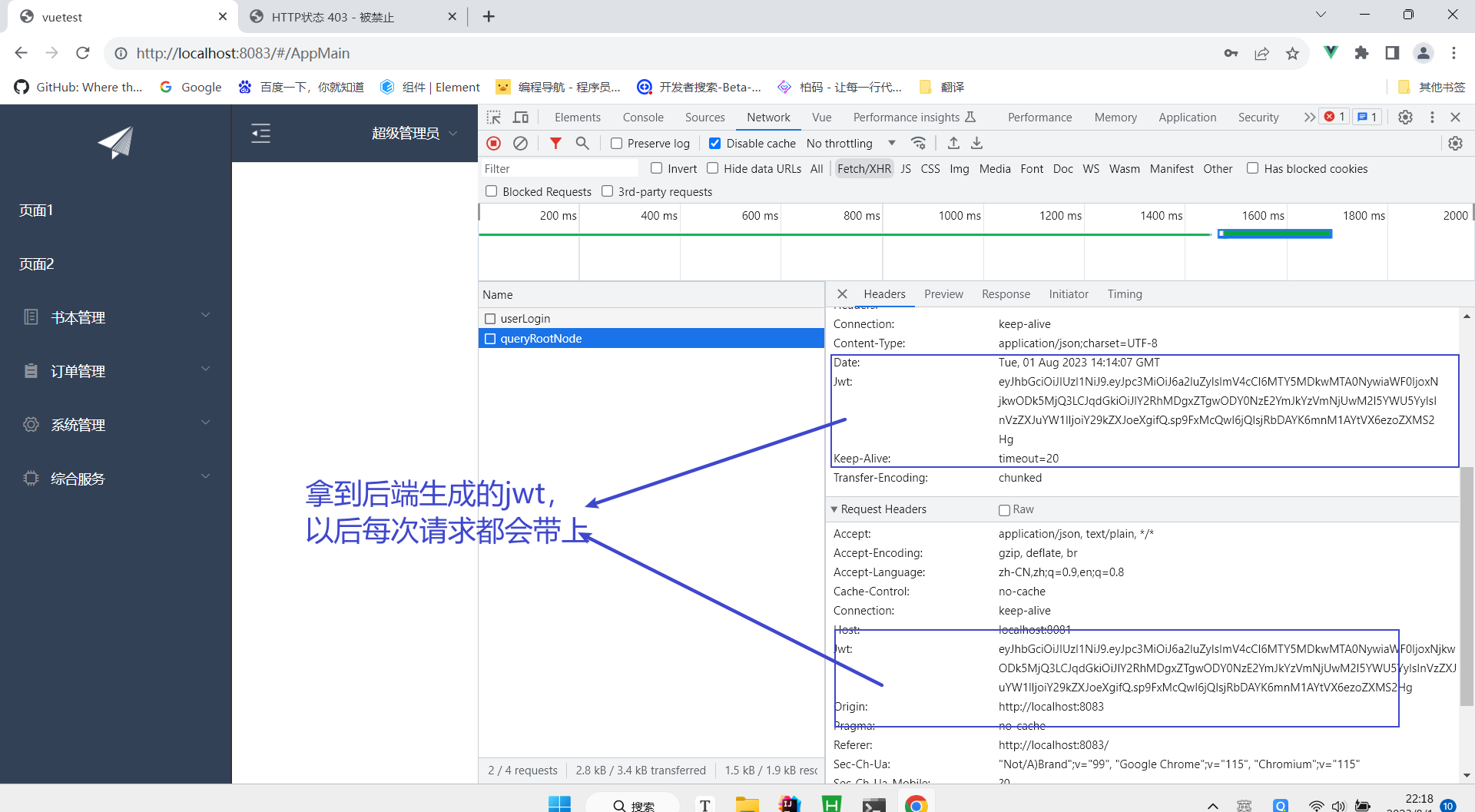The width and height of the screenshot is (1475, 812).
Task: Tick the userLogin request checkbox
Action: pyautogui.click(x=490, y=319)
